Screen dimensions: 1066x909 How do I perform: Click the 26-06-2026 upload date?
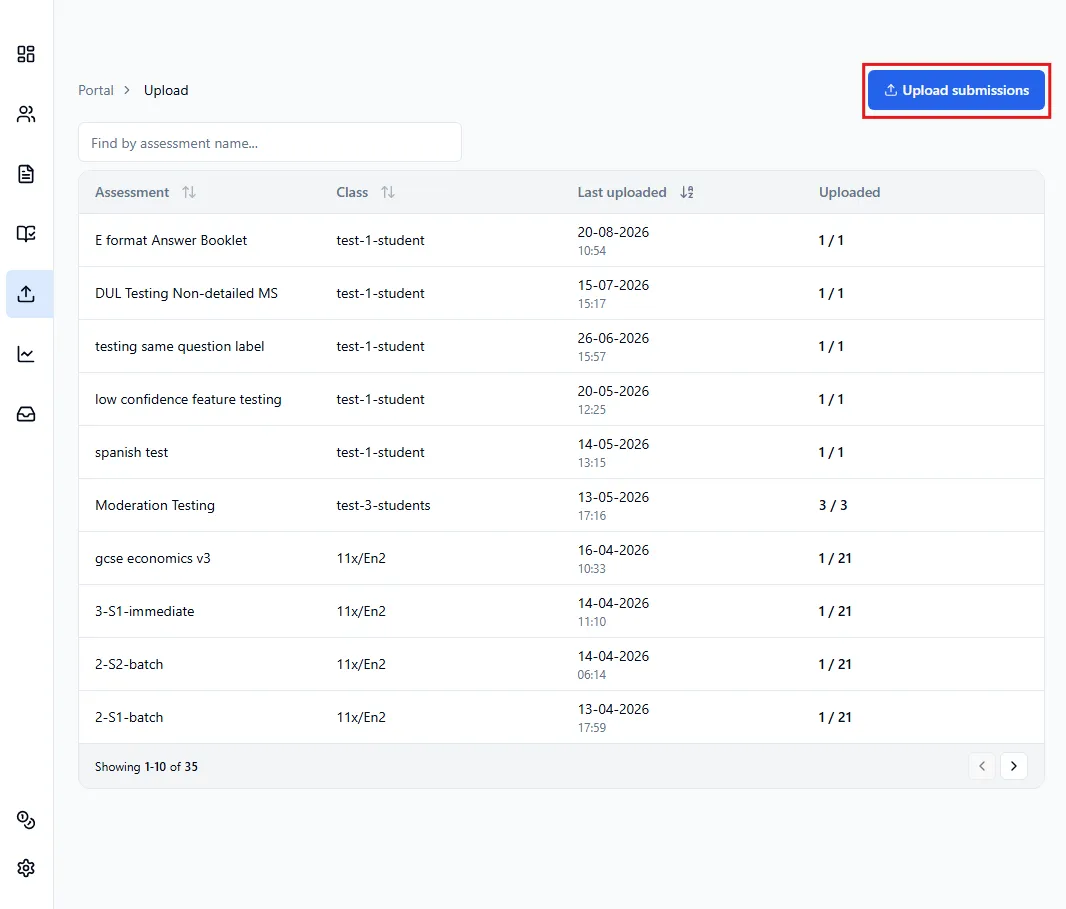[613, 339]
